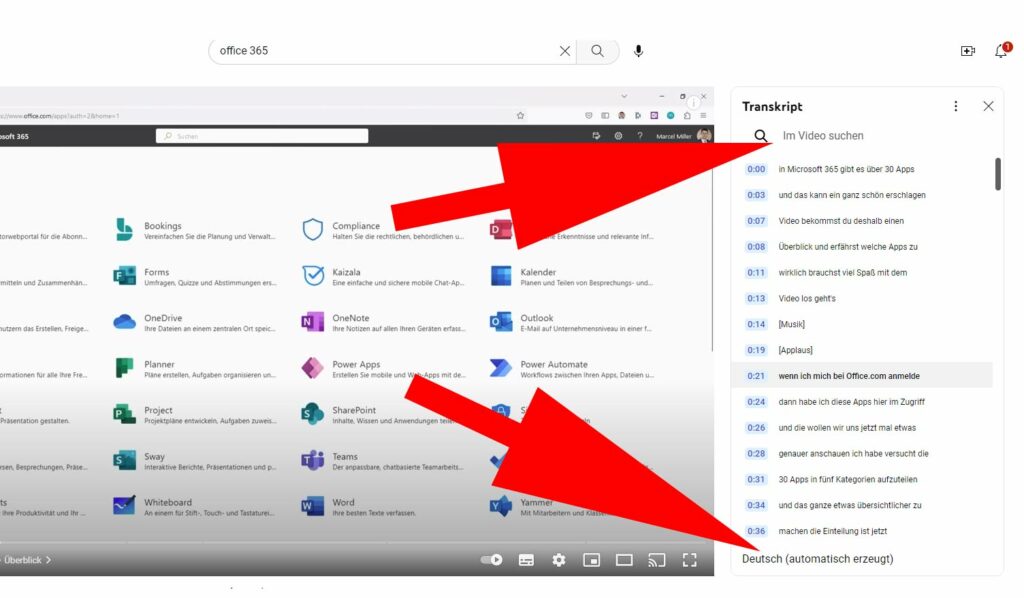Click the 0:00 timestamp link

click(x=757, y=170)
